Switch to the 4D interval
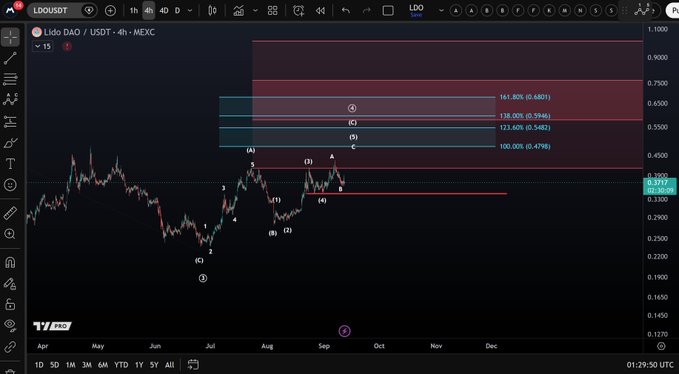This screenshot has width=679, height=374. point(164,11)
